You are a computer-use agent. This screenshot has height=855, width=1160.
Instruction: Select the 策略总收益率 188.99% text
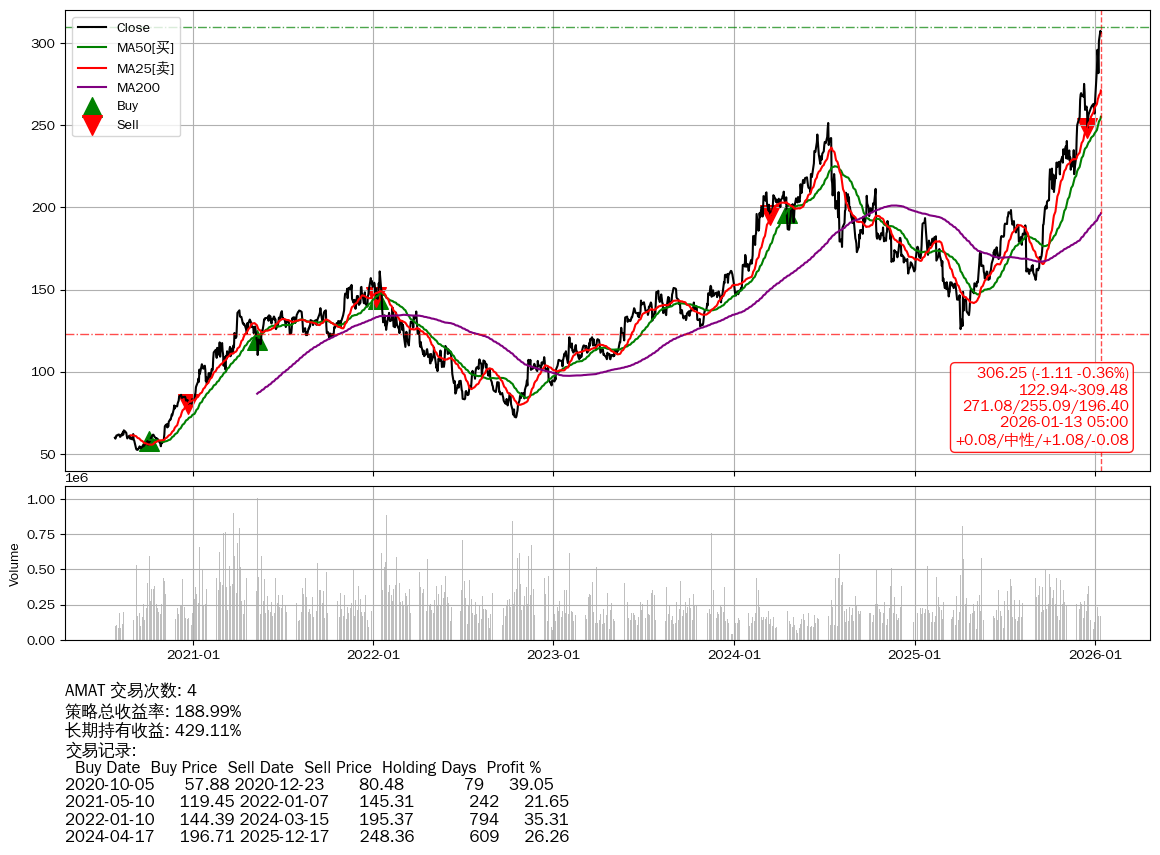click(153, 711)
